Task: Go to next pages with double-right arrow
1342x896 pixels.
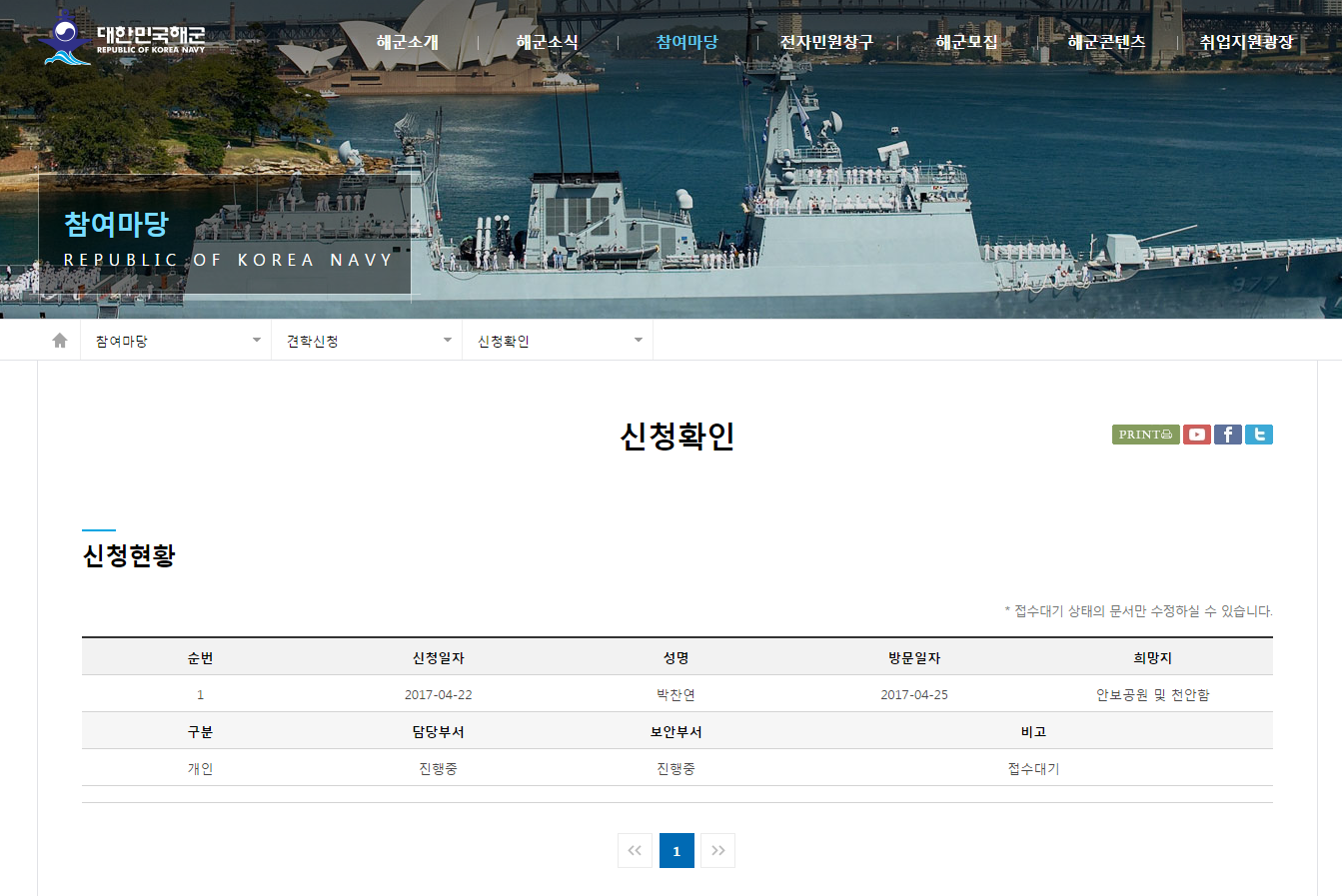Action: (x=717, y=851)
